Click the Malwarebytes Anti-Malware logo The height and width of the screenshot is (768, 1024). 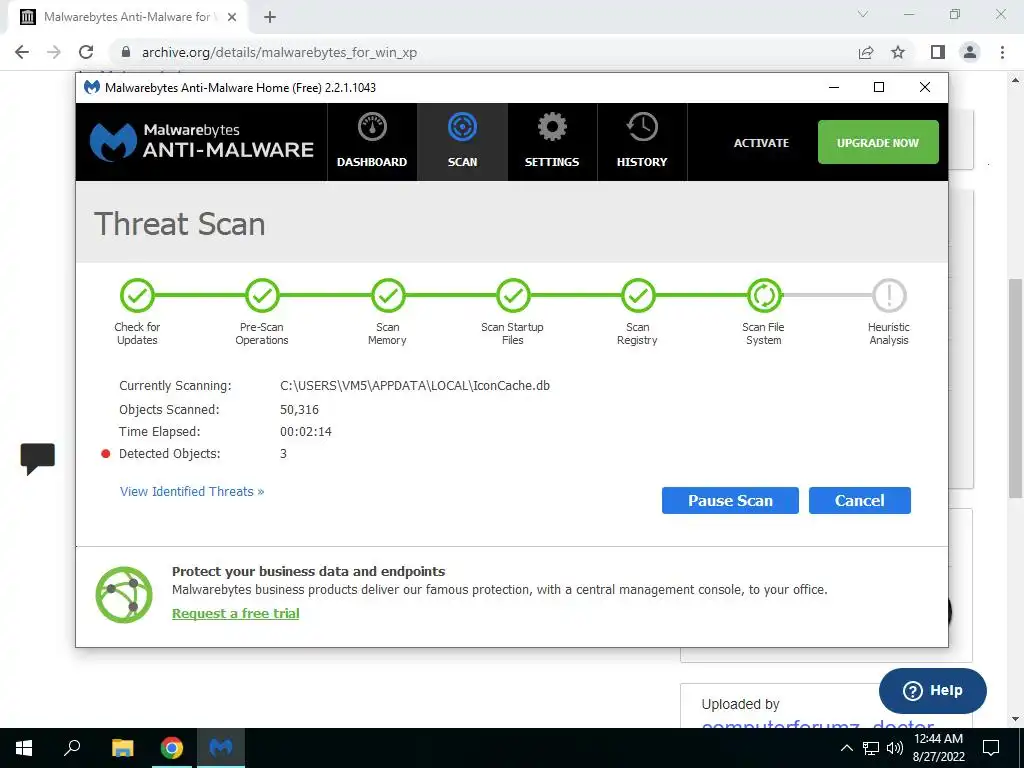tap(201, 142)
